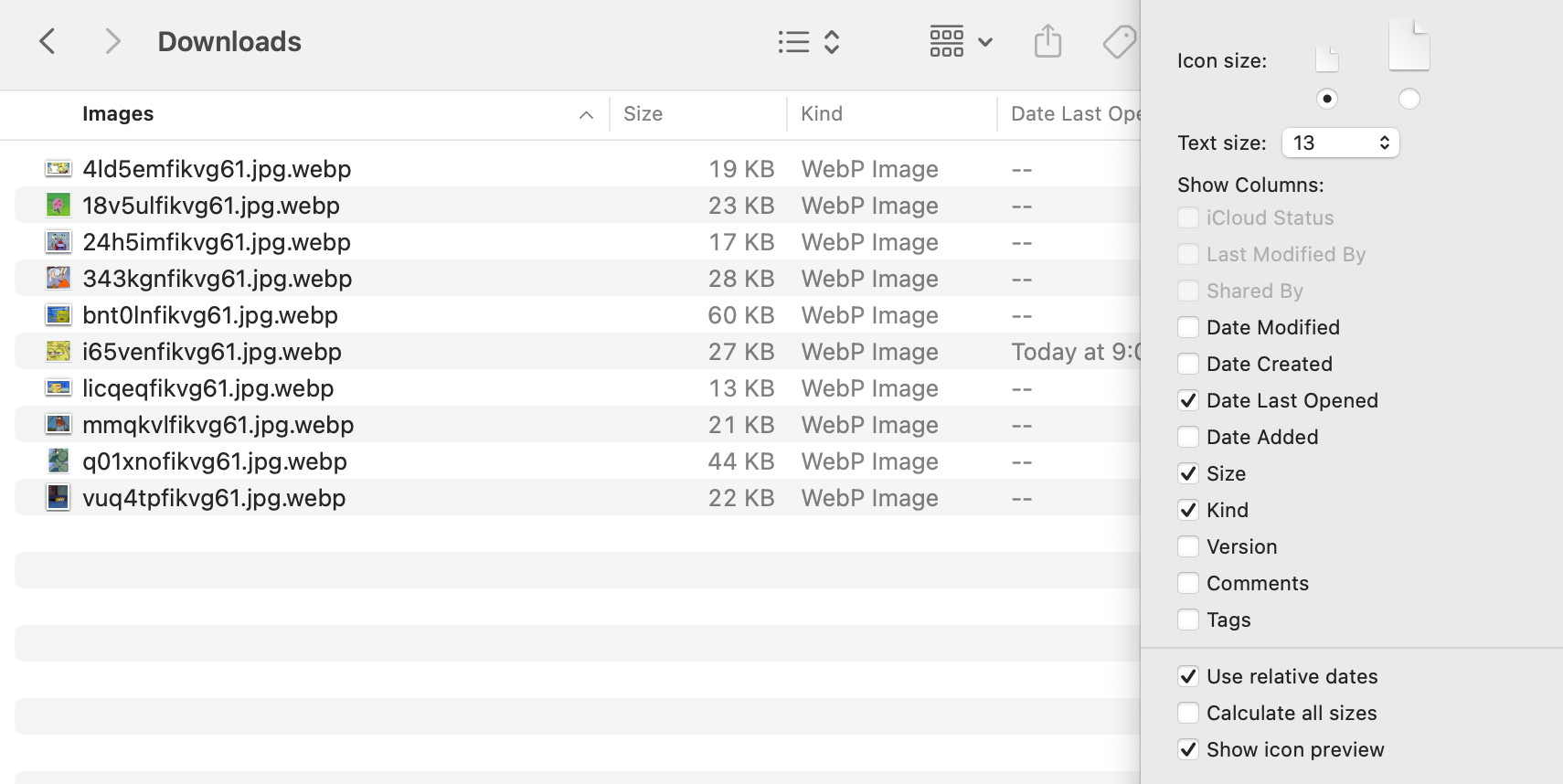1563x784 pixels.
Task: Click the Tags toolbar icon
Action: pyautogui.click(x=1120, y=41)
